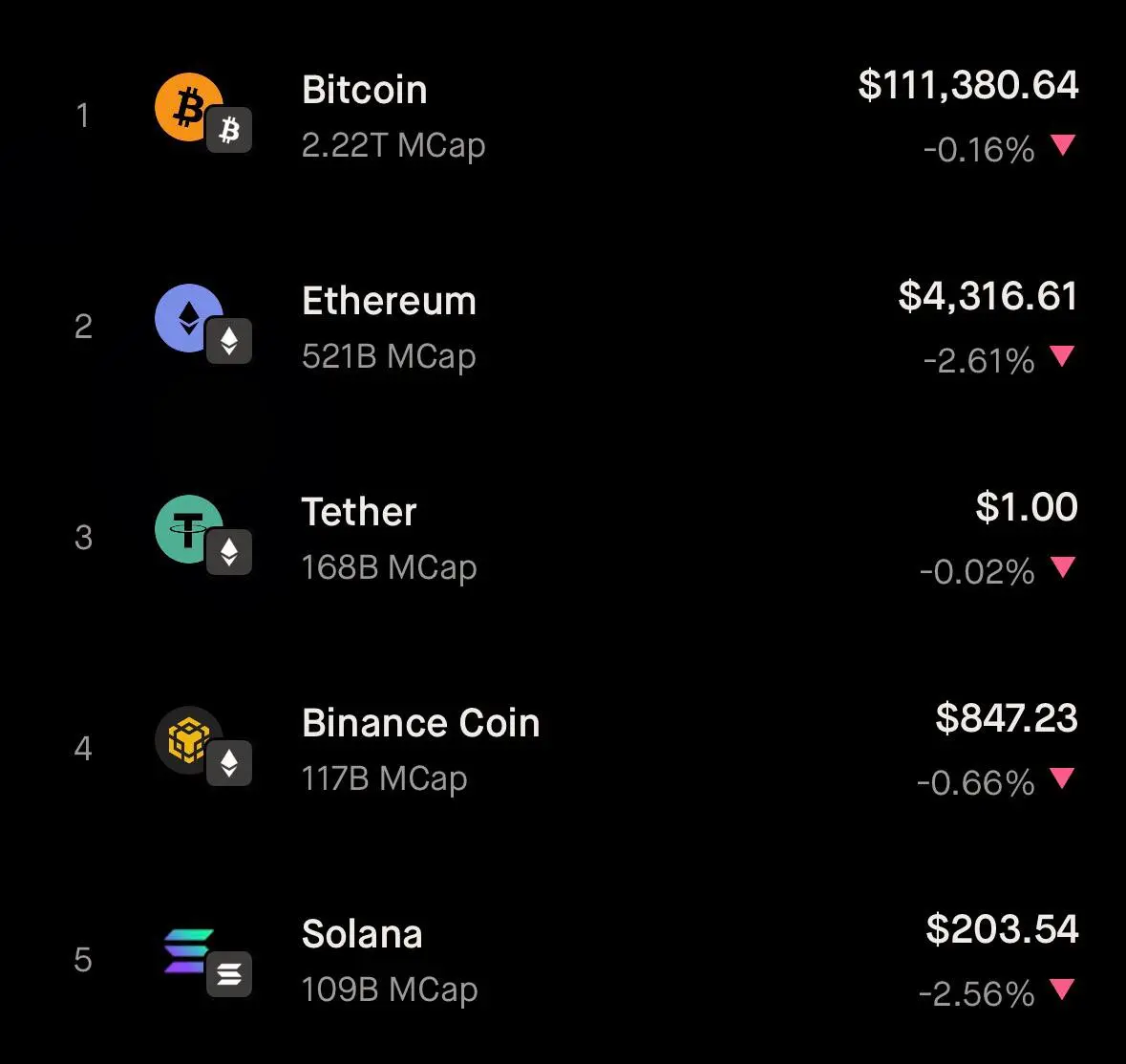This screenshot has width=1126, height=1064.
Task: Open the Ethereum asset name
Action: [x=390, y=301]
